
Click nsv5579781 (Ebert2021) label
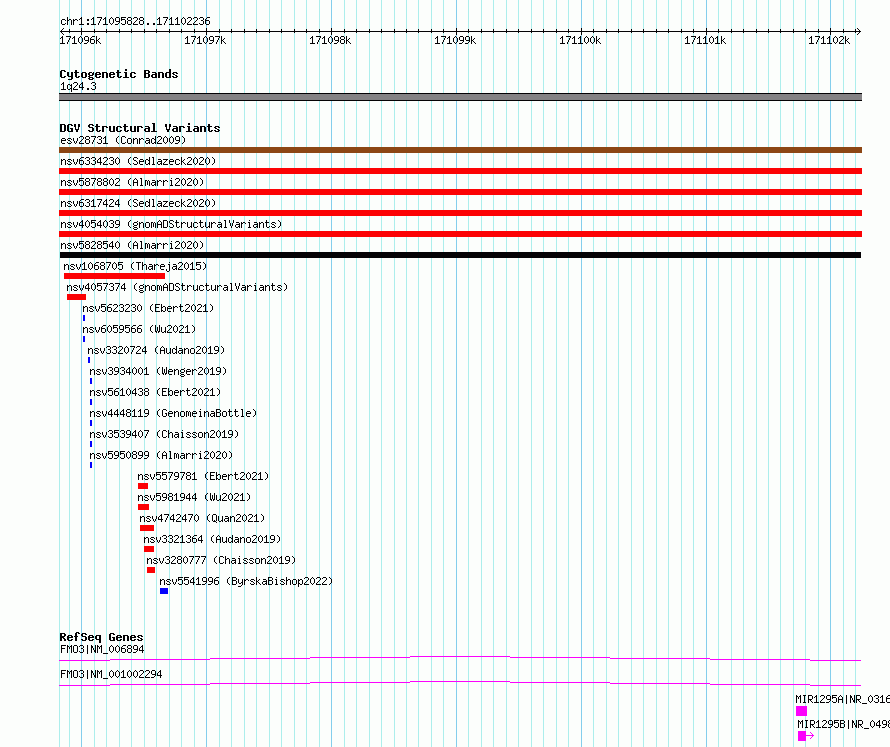203,476
